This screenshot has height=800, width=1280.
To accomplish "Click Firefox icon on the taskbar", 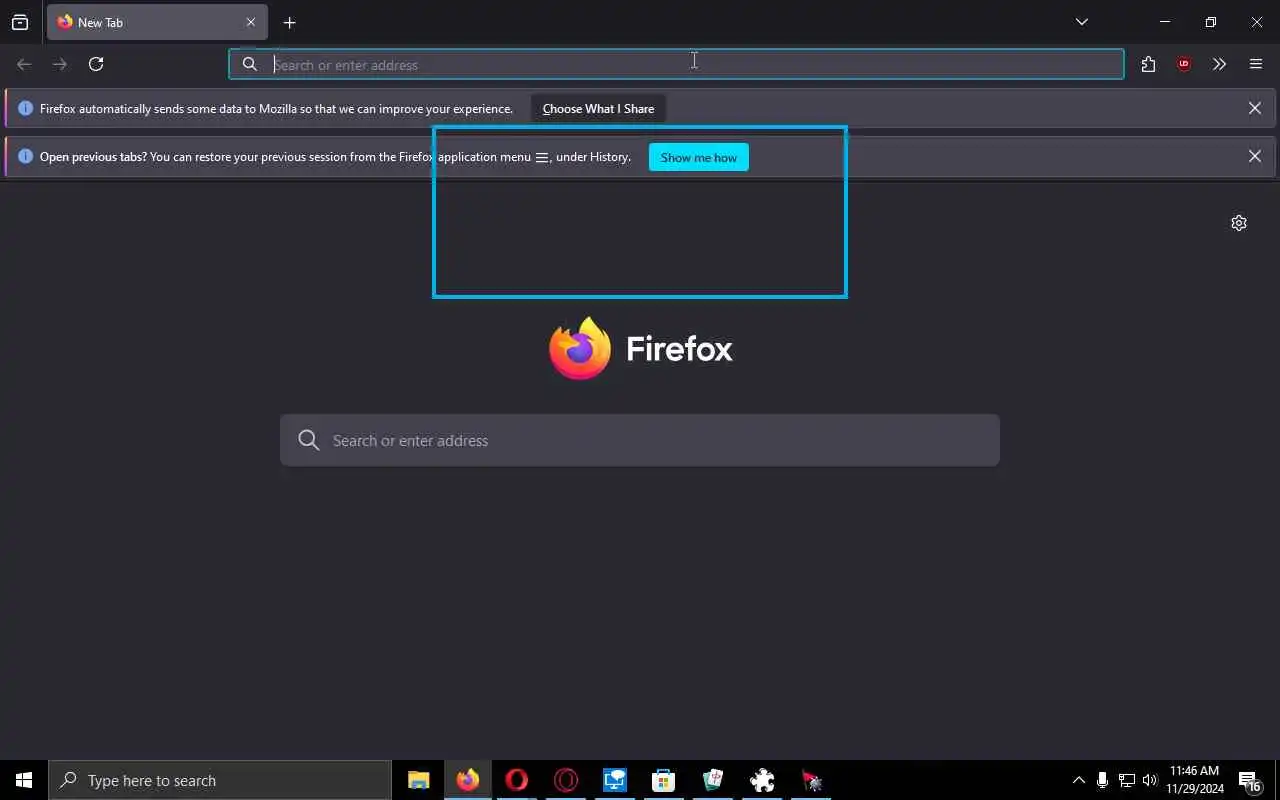I will coord(468,780).
